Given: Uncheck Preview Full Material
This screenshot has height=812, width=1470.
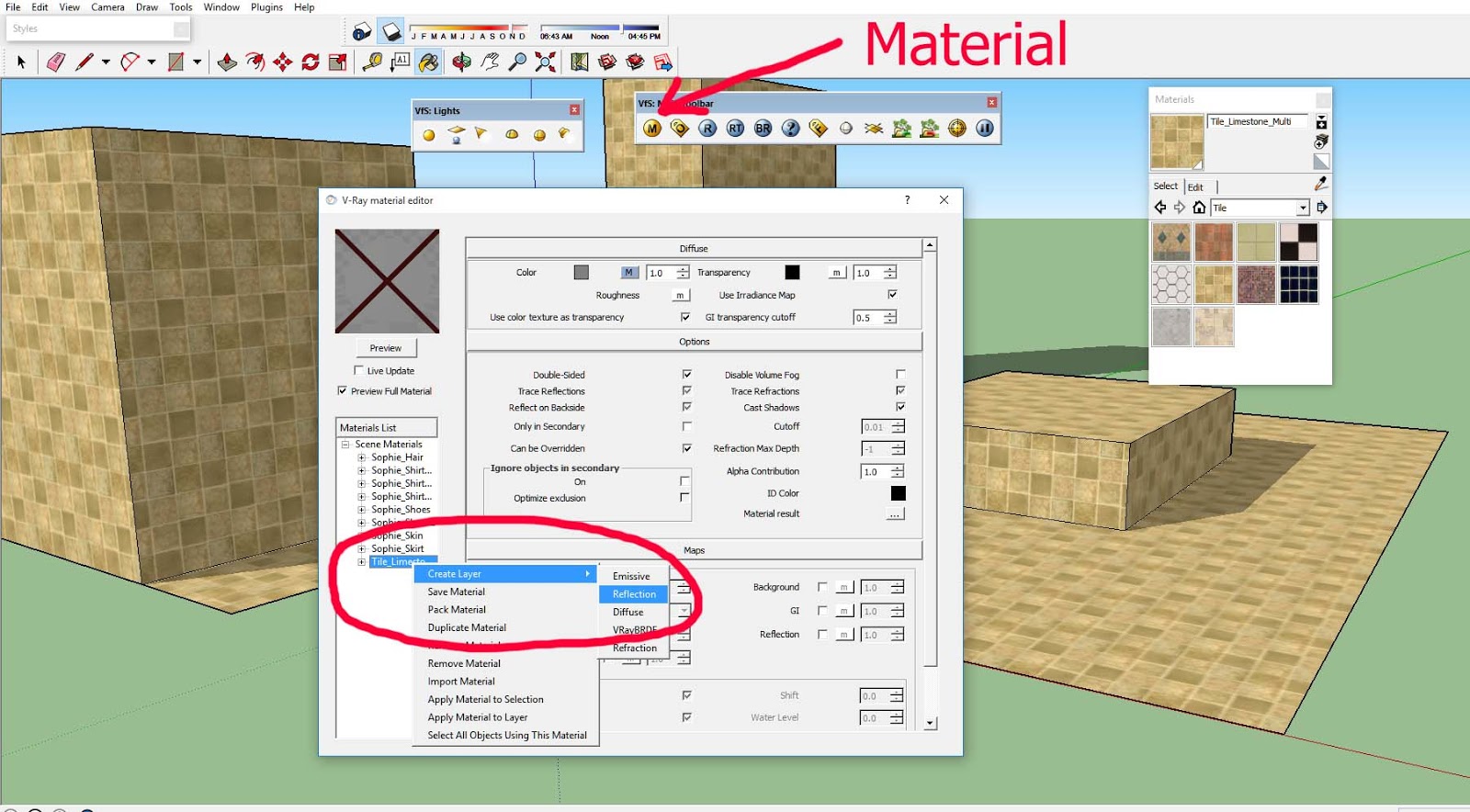Looking at the screenshot, I should pos(343,390).
